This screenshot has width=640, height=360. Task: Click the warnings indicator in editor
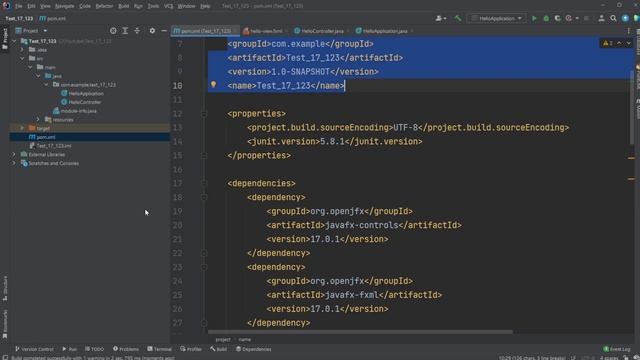tap(607, 43)
